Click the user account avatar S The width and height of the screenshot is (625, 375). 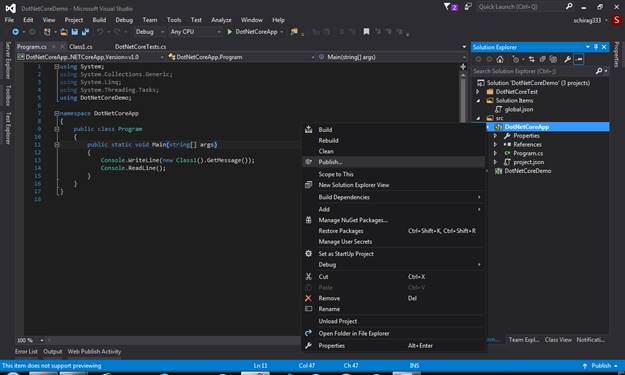[617, 20]
